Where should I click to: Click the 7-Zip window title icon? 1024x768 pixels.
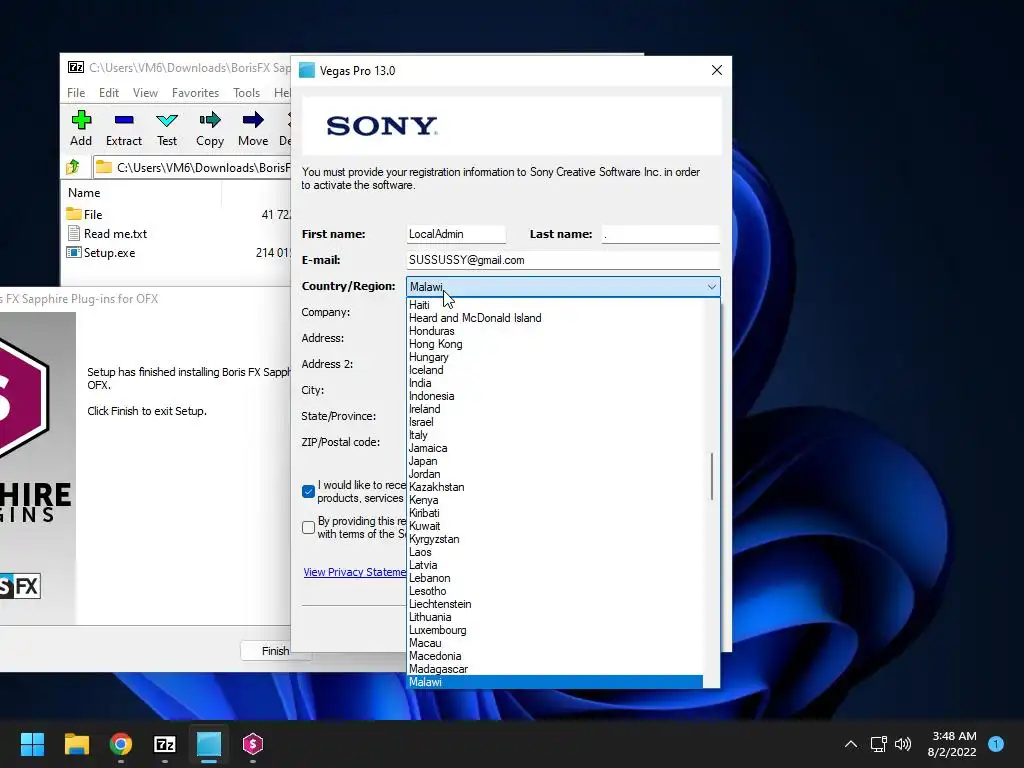tap(76, 67)
